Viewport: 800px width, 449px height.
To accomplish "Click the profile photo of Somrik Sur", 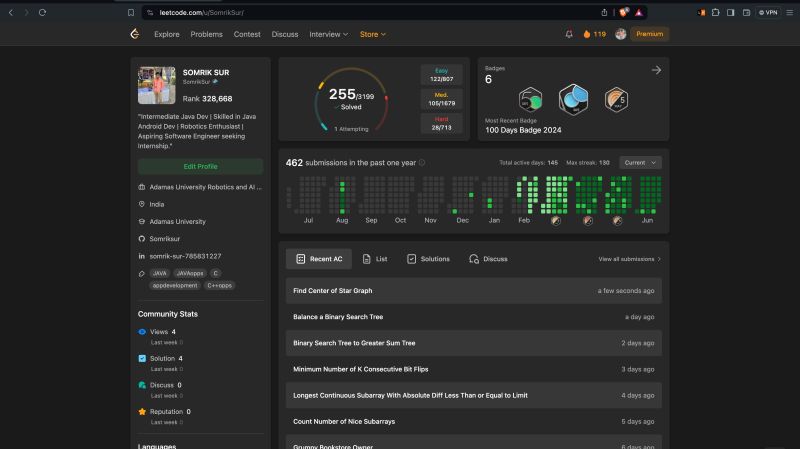I will pyautogui.click(x=157, y=85).
